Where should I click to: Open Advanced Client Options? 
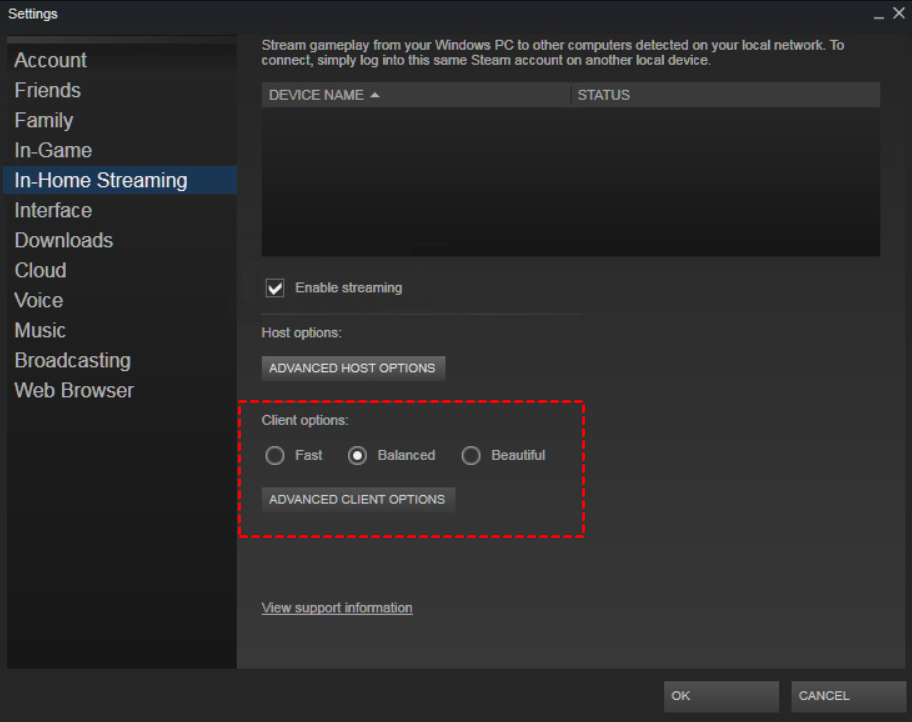coord(358,499)
